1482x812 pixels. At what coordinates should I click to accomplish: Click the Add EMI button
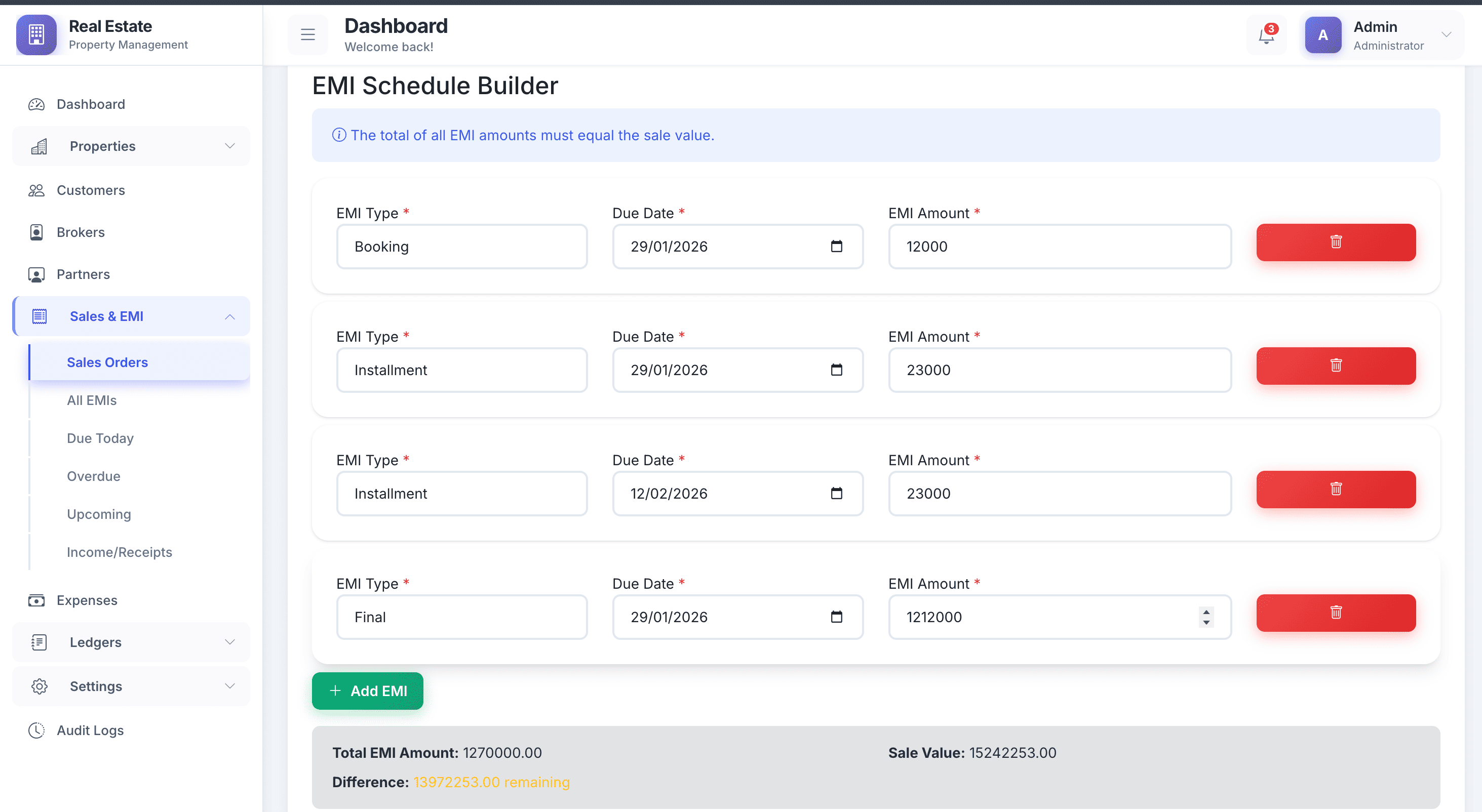pyautogui.click(x=368, y=691)
